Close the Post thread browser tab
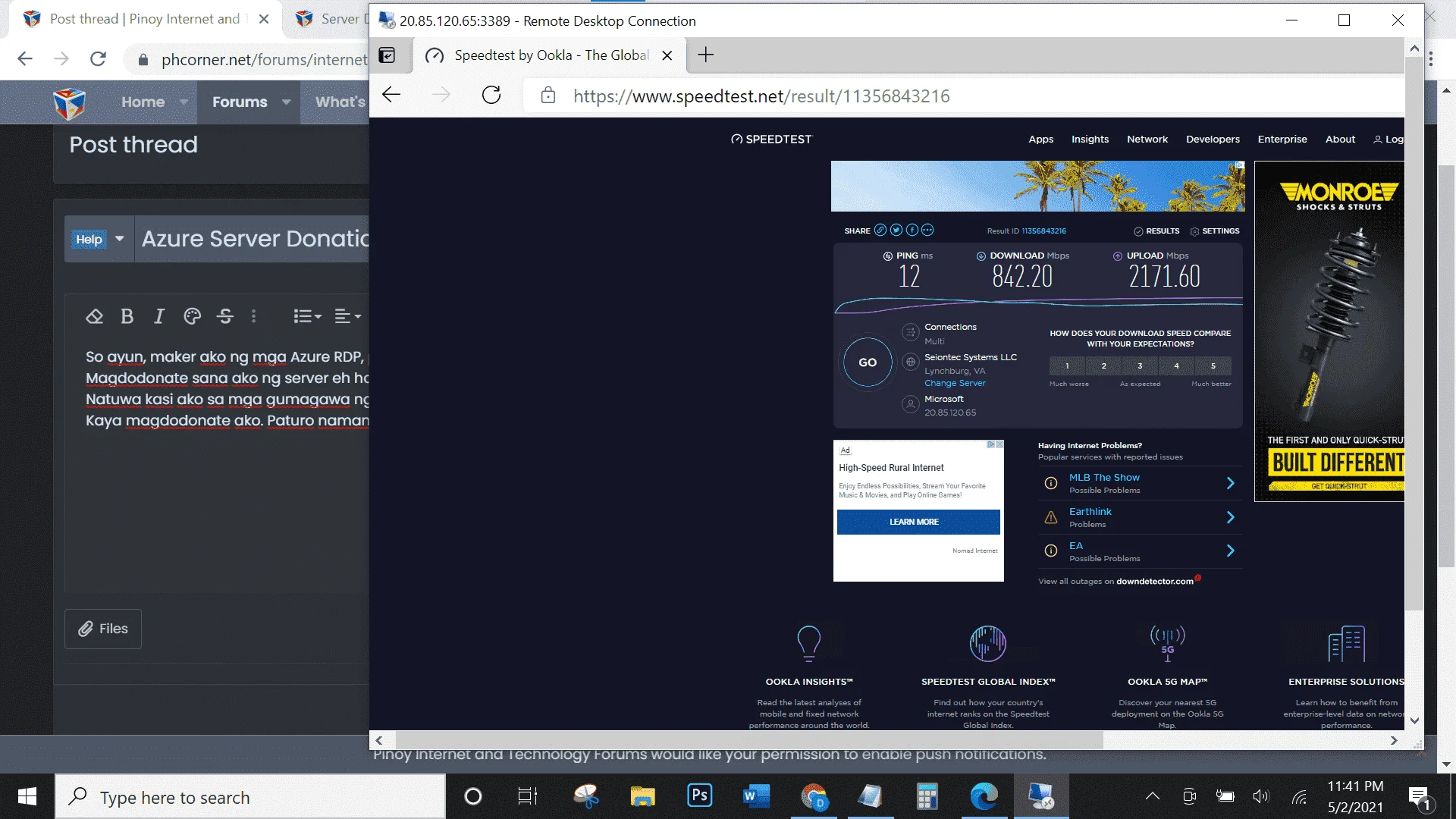The image size is (1456, 819). tap(264, 19)
